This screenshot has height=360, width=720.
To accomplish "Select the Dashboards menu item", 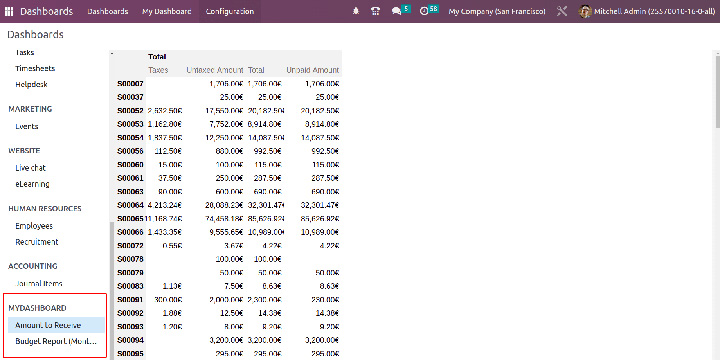I will (108, 11).
